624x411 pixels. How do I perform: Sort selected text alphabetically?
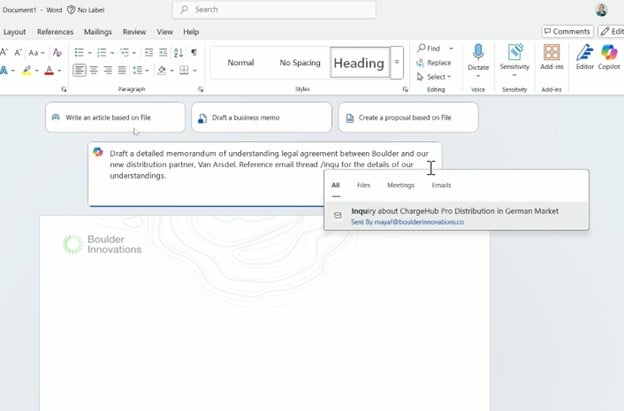click(178, 53)
